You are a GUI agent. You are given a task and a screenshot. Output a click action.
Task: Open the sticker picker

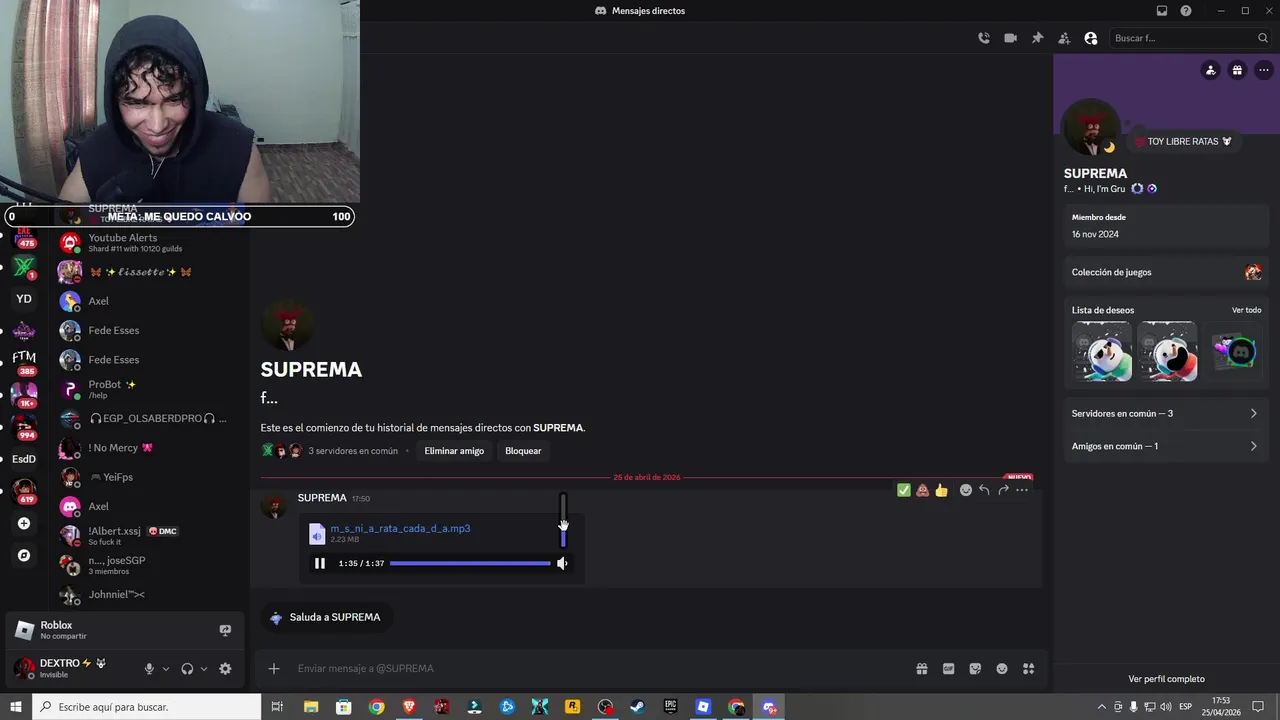pos(975,669)
